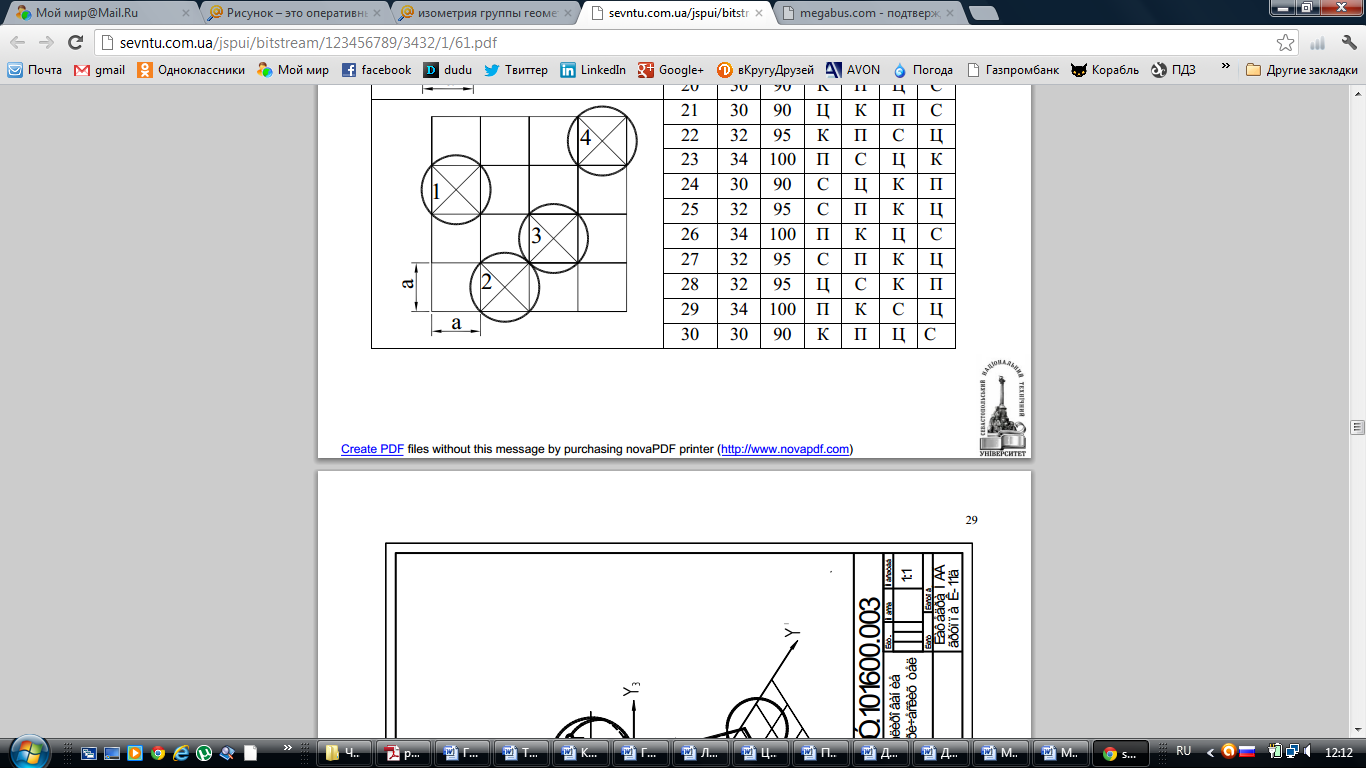Open the gmail bookmark
This screenshot has width=1366, height=768.
point(100,70)
